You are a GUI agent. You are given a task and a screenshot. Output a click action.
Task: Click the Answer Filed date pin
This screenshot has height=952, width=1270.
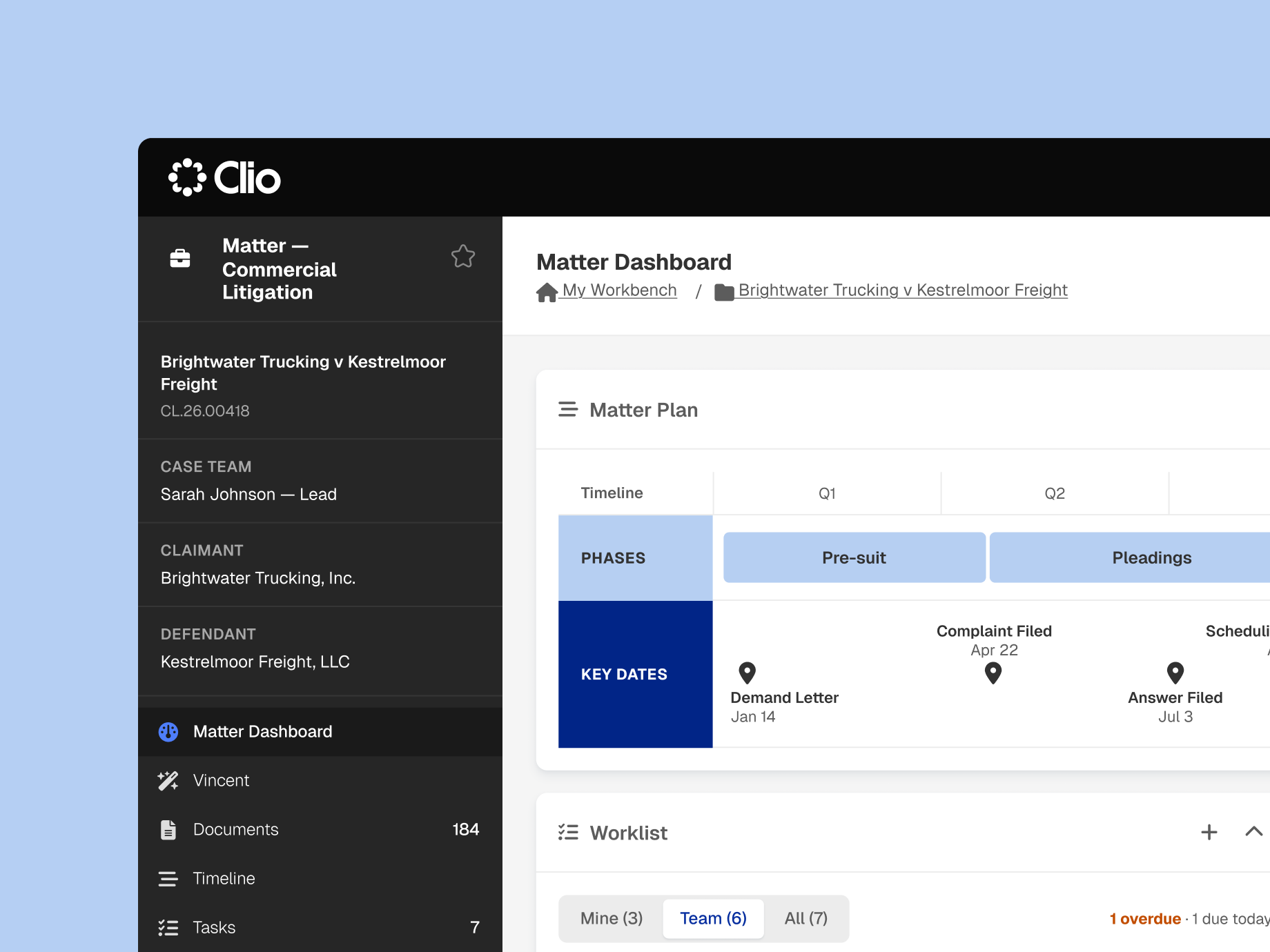1175,673
